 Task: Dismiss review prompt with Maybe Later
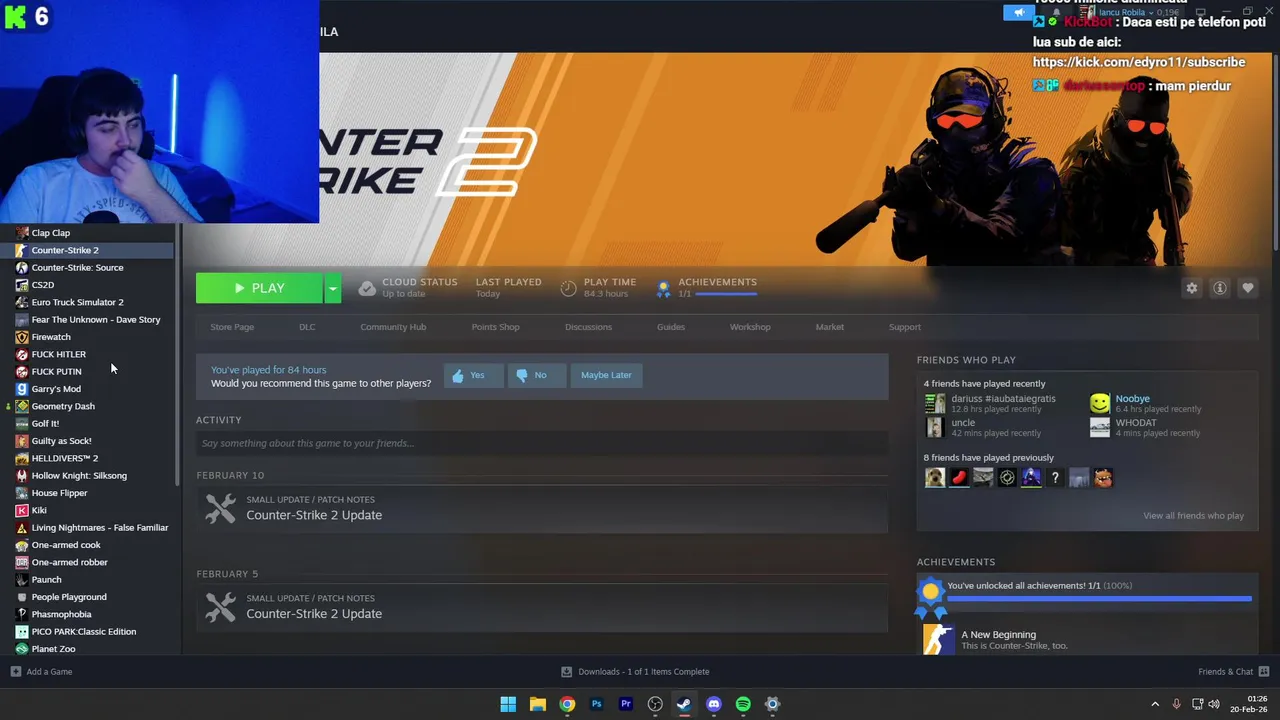click(x=606, y=375)
